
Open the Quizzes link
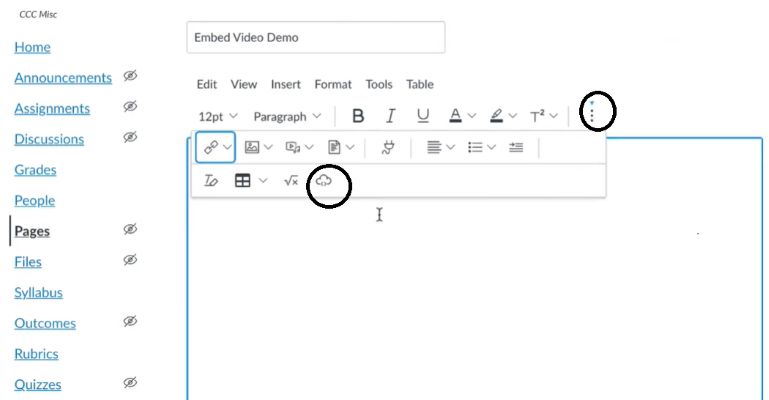(38, 385)
